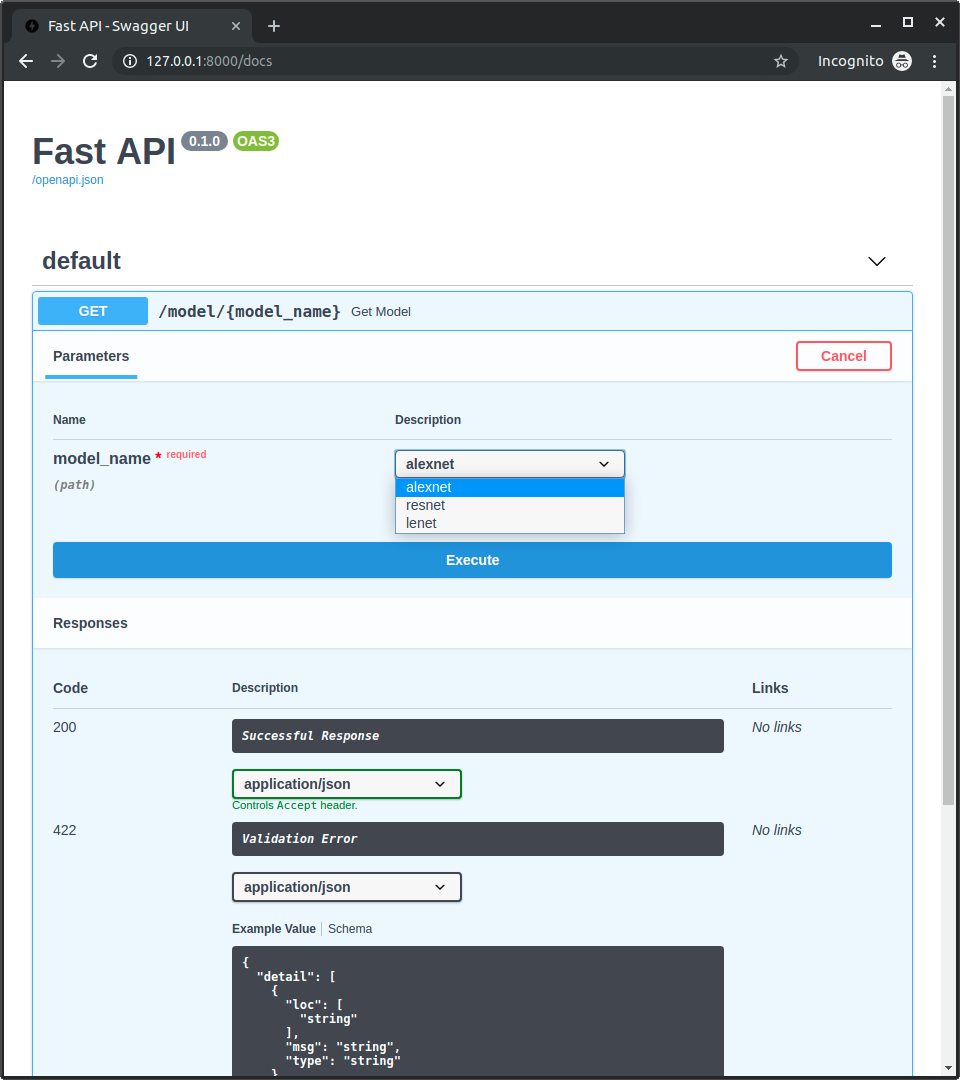
Task: Open the model_name dropdown
Action: 510,464
